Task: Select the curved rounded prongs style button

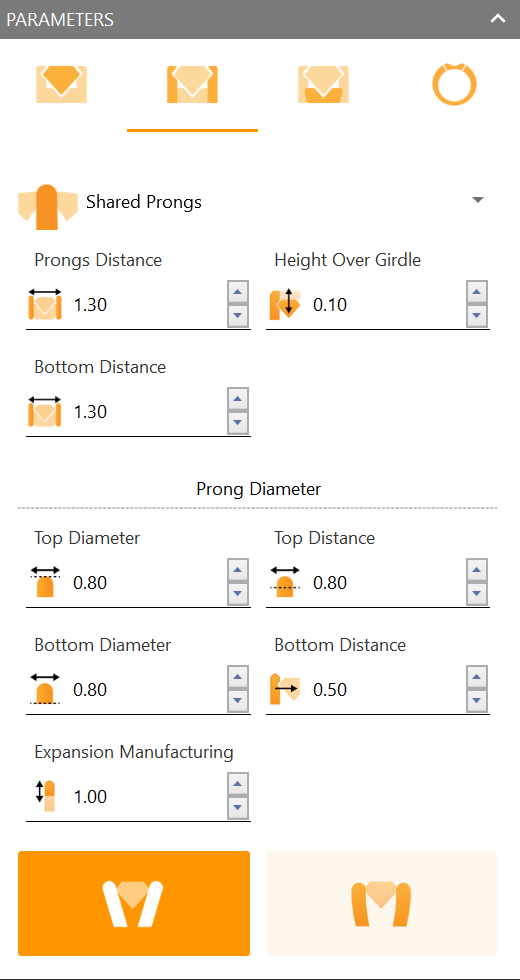Action: (x=381, y=903)
